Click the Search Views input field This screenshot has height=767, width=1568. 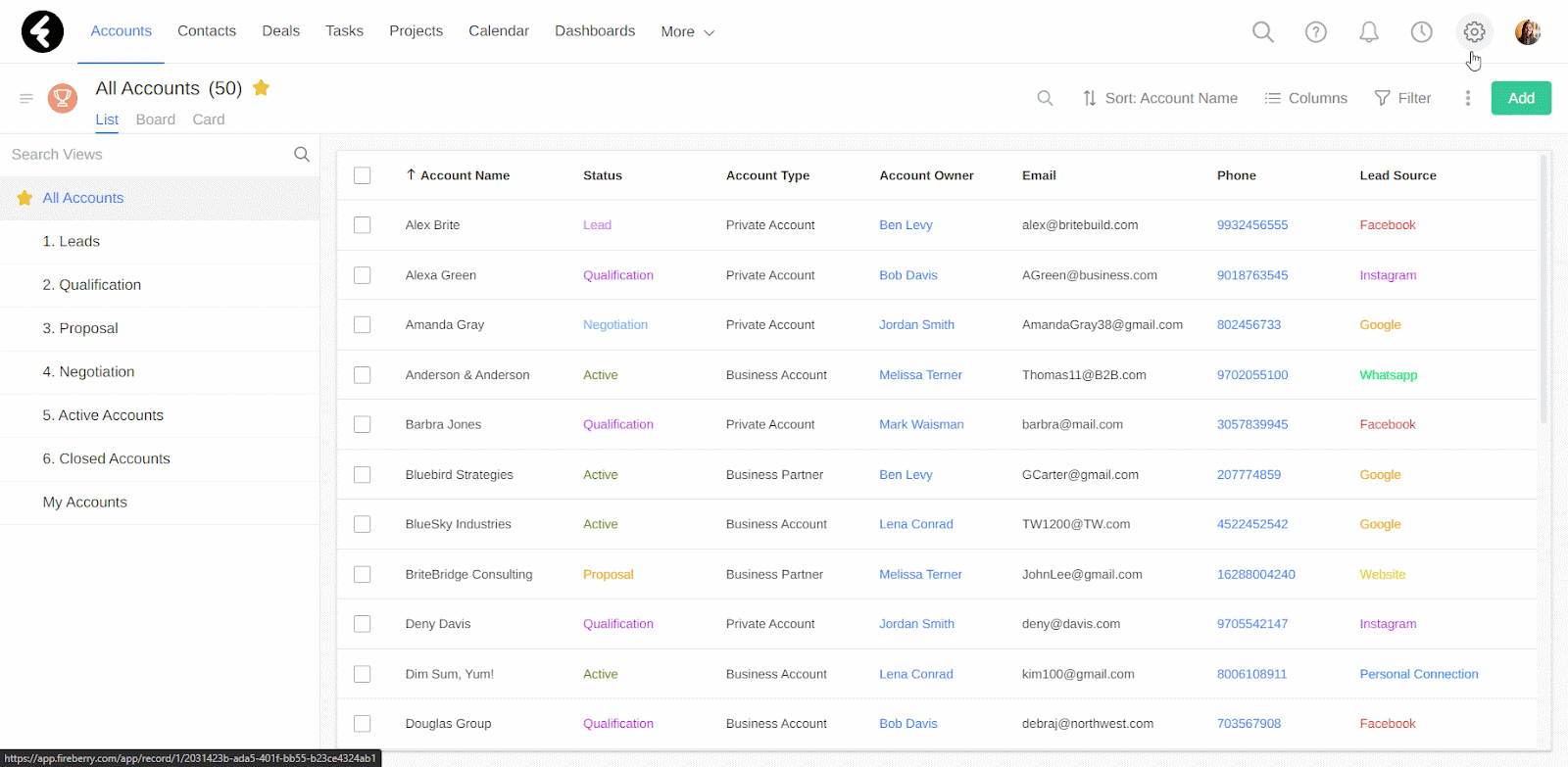click(147, 155)
